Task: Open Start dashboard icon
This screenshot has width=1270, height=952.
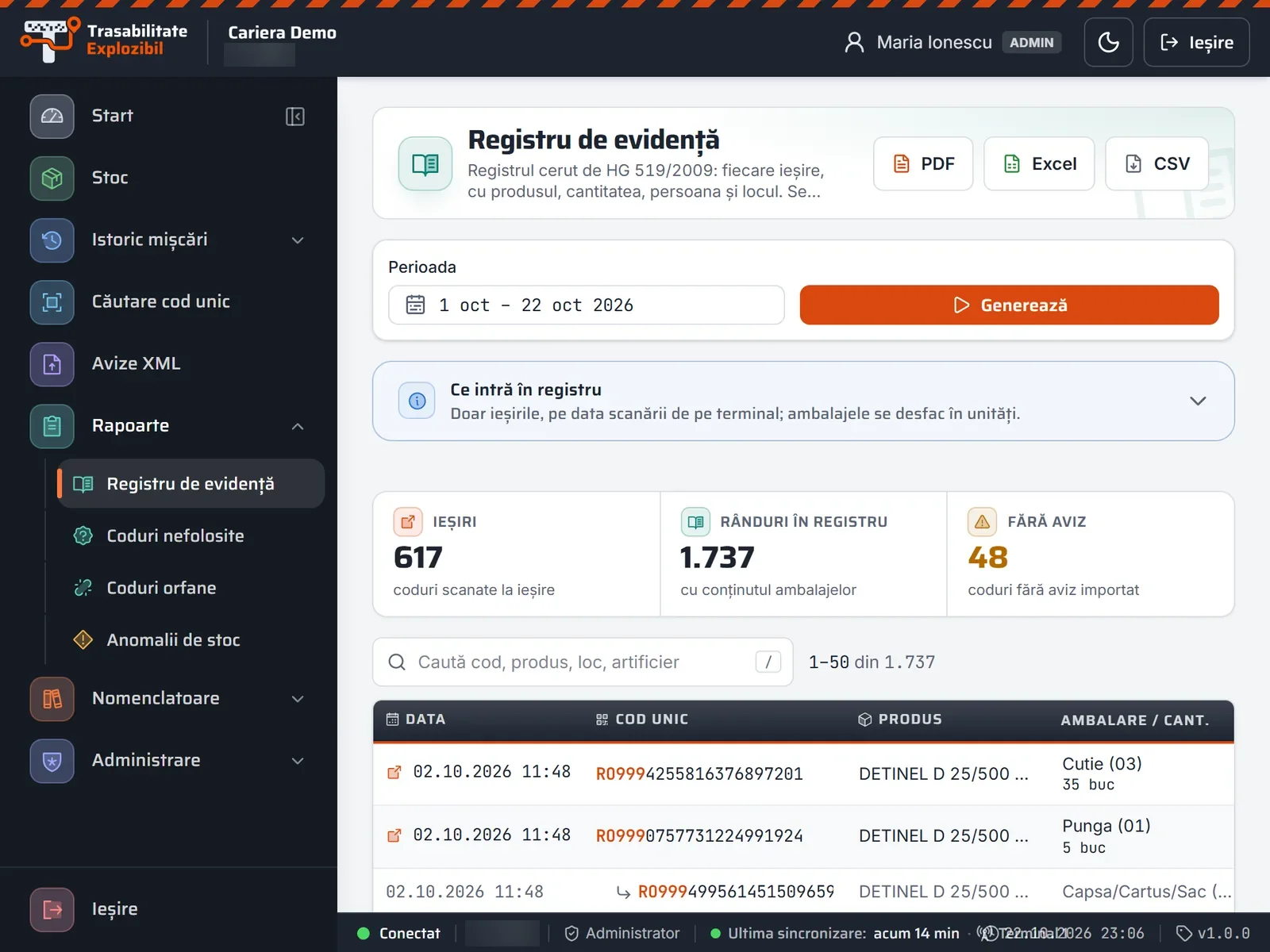Action: click(x=52, y=116)
